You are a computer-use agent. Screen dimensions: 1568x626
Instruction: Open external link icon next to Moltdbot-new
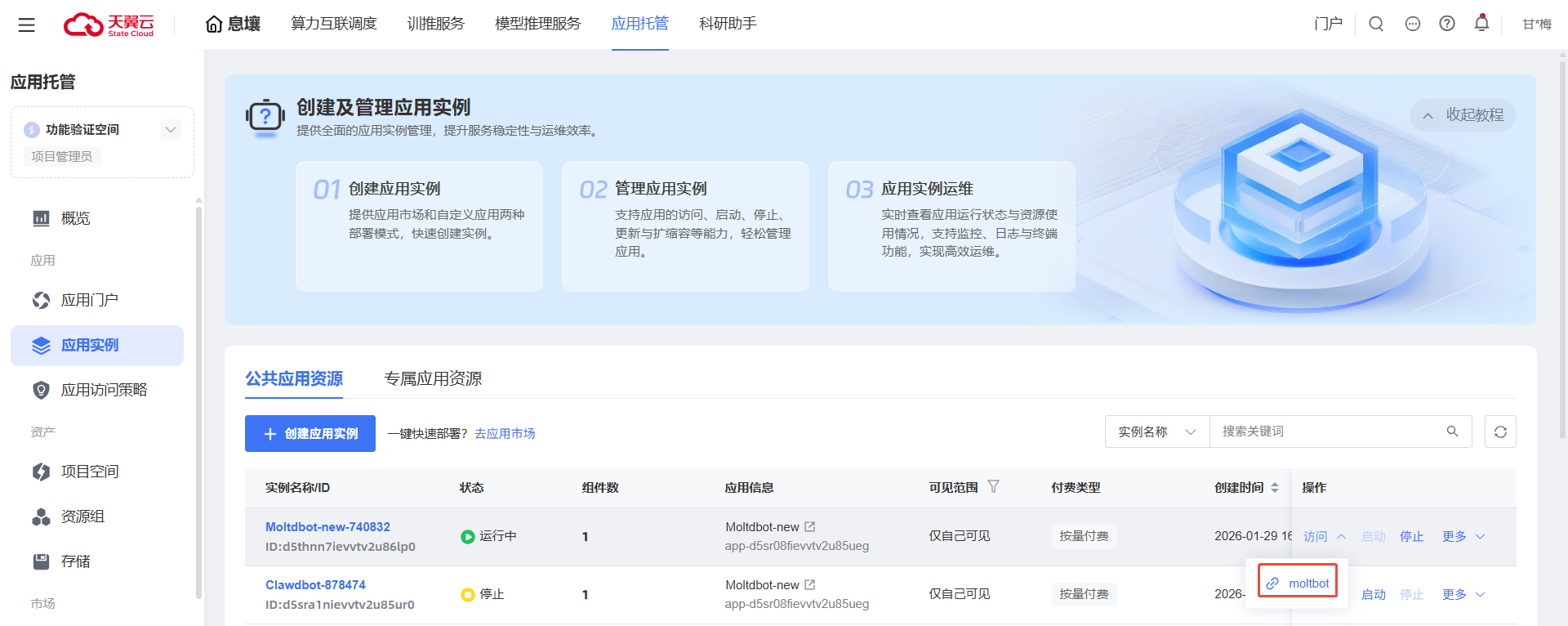[x=809, y=527]
